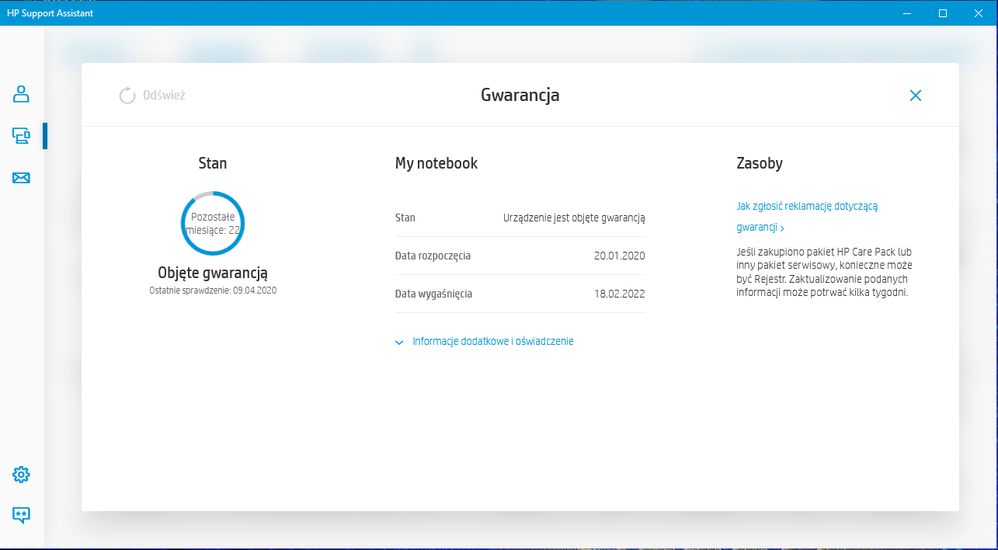The height and width of the screenshot is (550, 998).
Task: Click the Data rozpoczęcia date value
Action: [x=619, y=256]
